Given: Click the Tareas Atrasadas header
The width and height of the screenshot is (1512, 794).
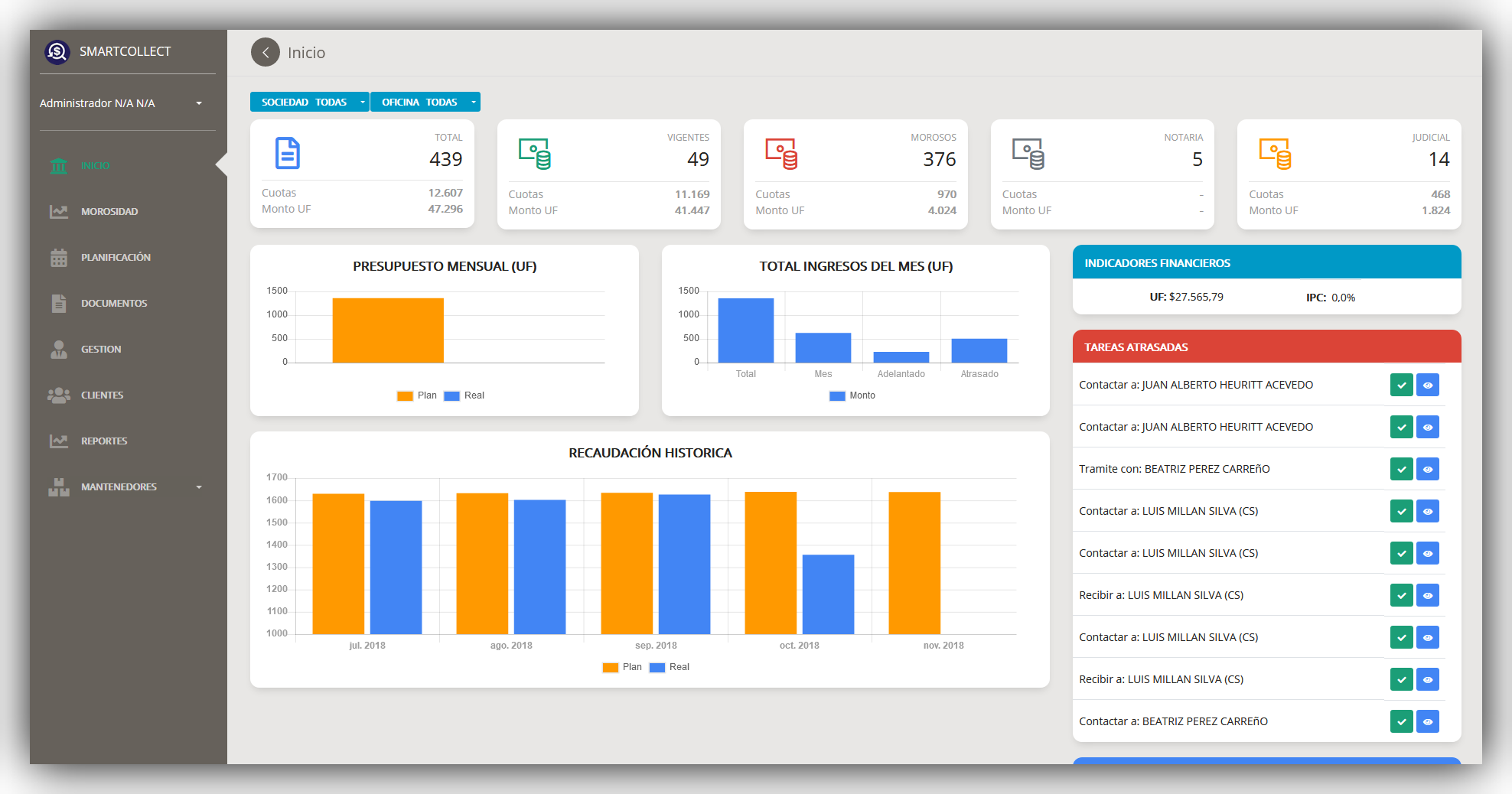Looking at the screenshot, I should coord(1266,347).
